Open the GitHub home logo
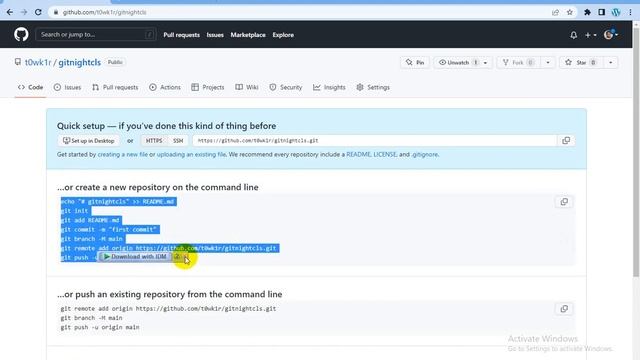The height and width of the screenshot is (360, 640). (x=21, y=35)
